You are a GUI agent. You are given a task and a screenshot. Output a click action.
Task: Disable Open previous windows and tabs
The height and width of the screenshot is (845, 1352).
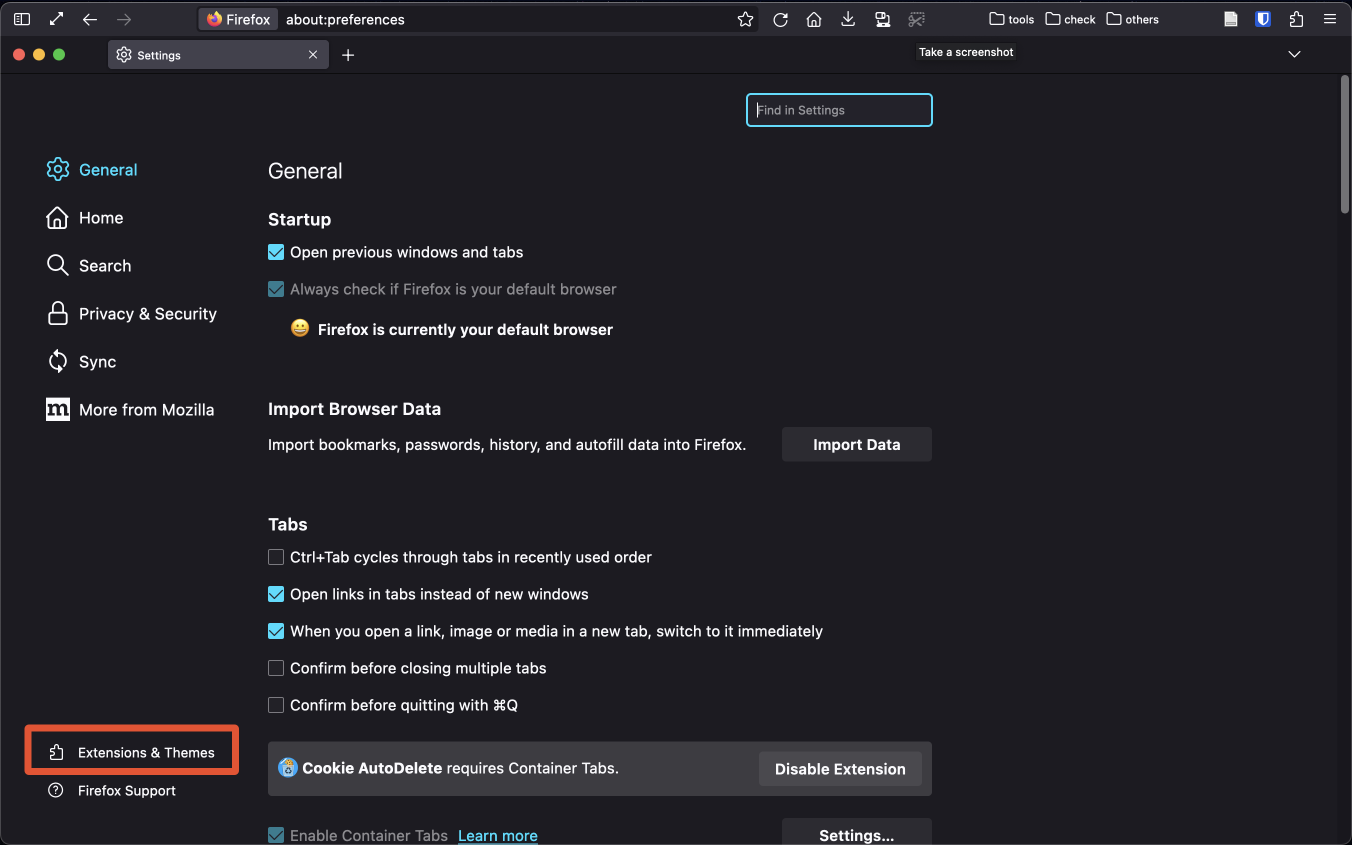tap(276, 253)
